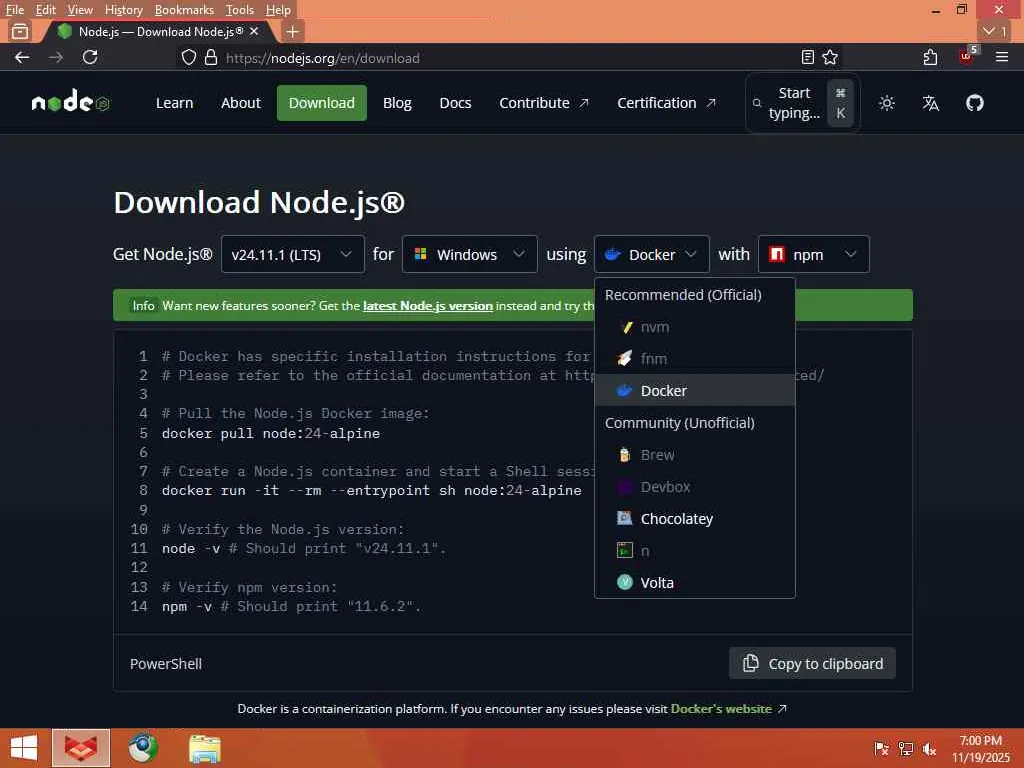Open the Windows platform dropdown
This screenshot has height=768, width=1024.
(x=470, y=254)
